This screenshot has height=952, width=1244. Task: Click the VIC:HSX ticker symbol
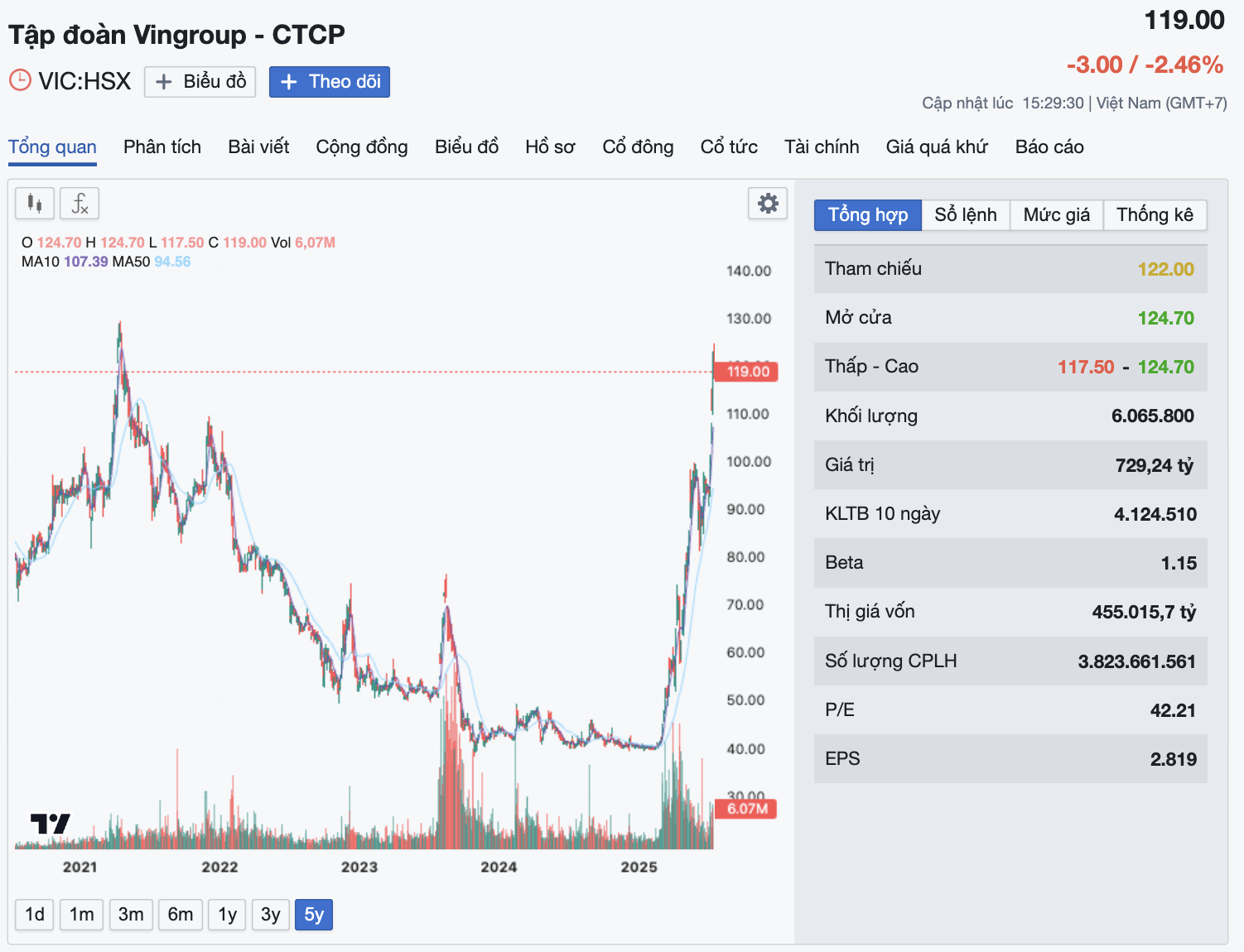(x=84, y=81)
